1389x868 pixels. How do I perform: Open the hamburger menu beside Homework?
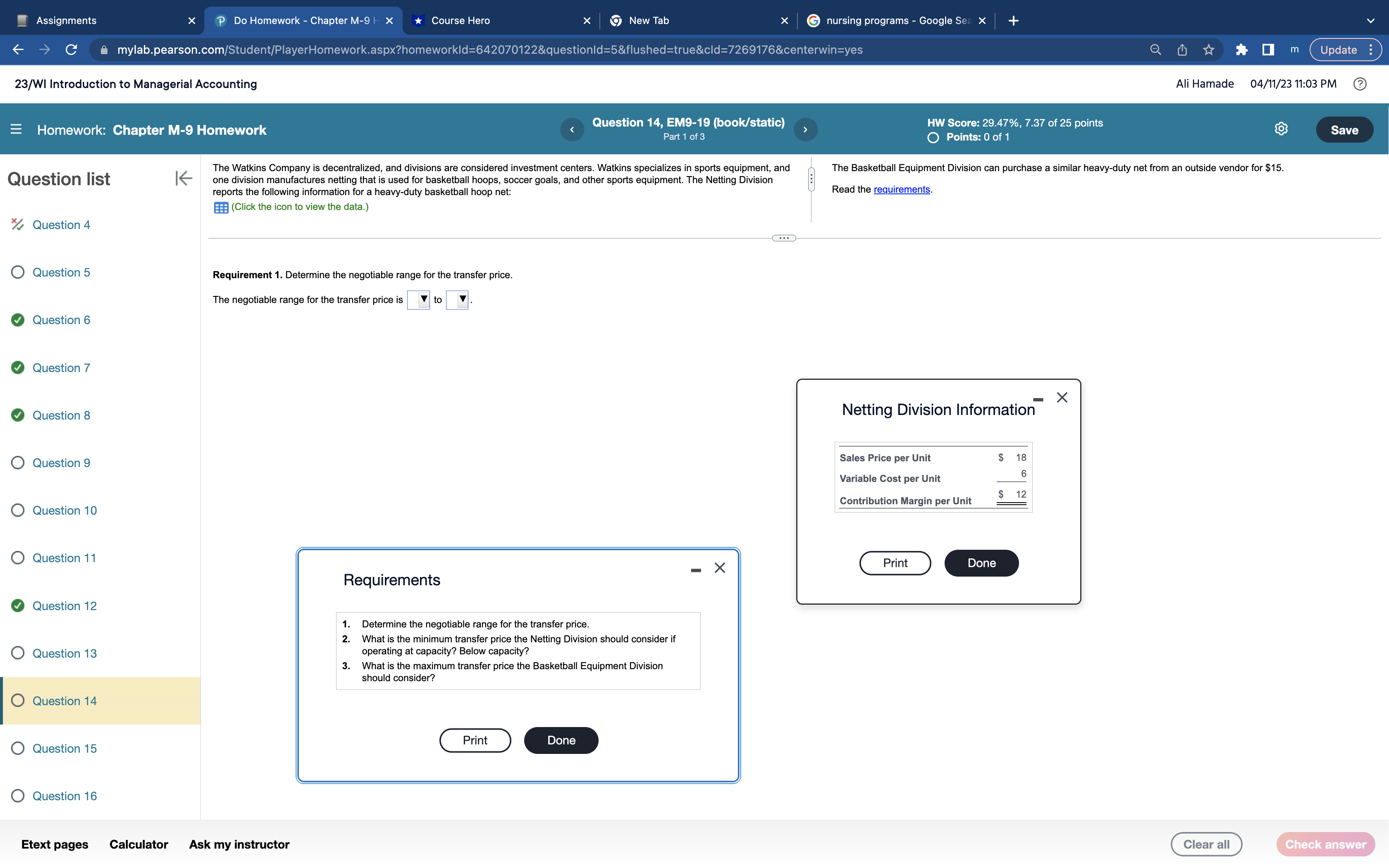(16, 130)
